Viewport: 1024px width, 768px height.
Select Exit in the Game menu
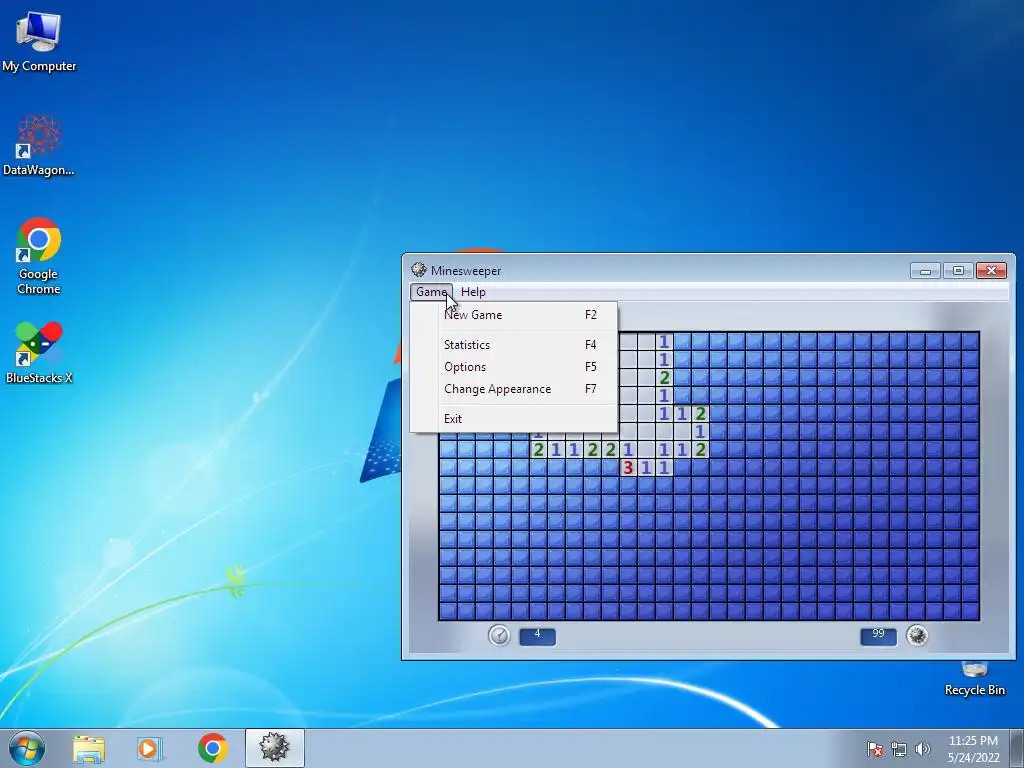[514, 419]
